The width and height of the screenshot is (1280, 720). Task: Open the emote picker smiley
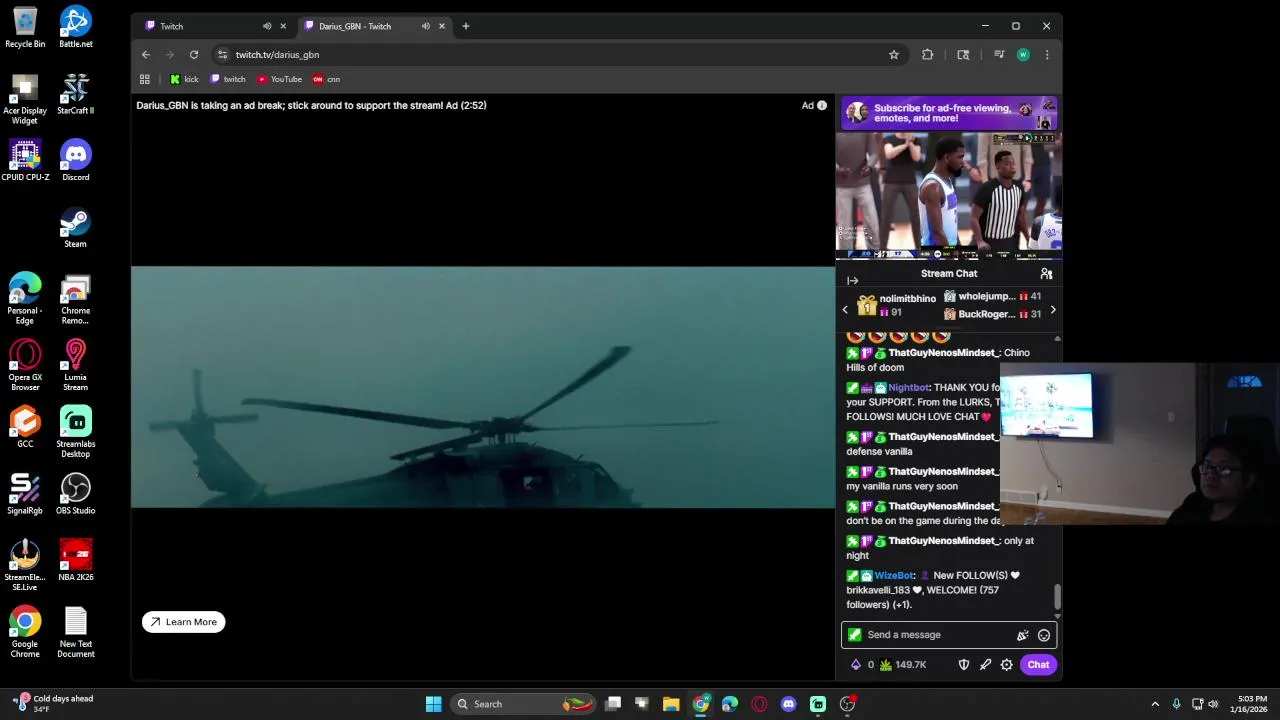coord(1044,635)
